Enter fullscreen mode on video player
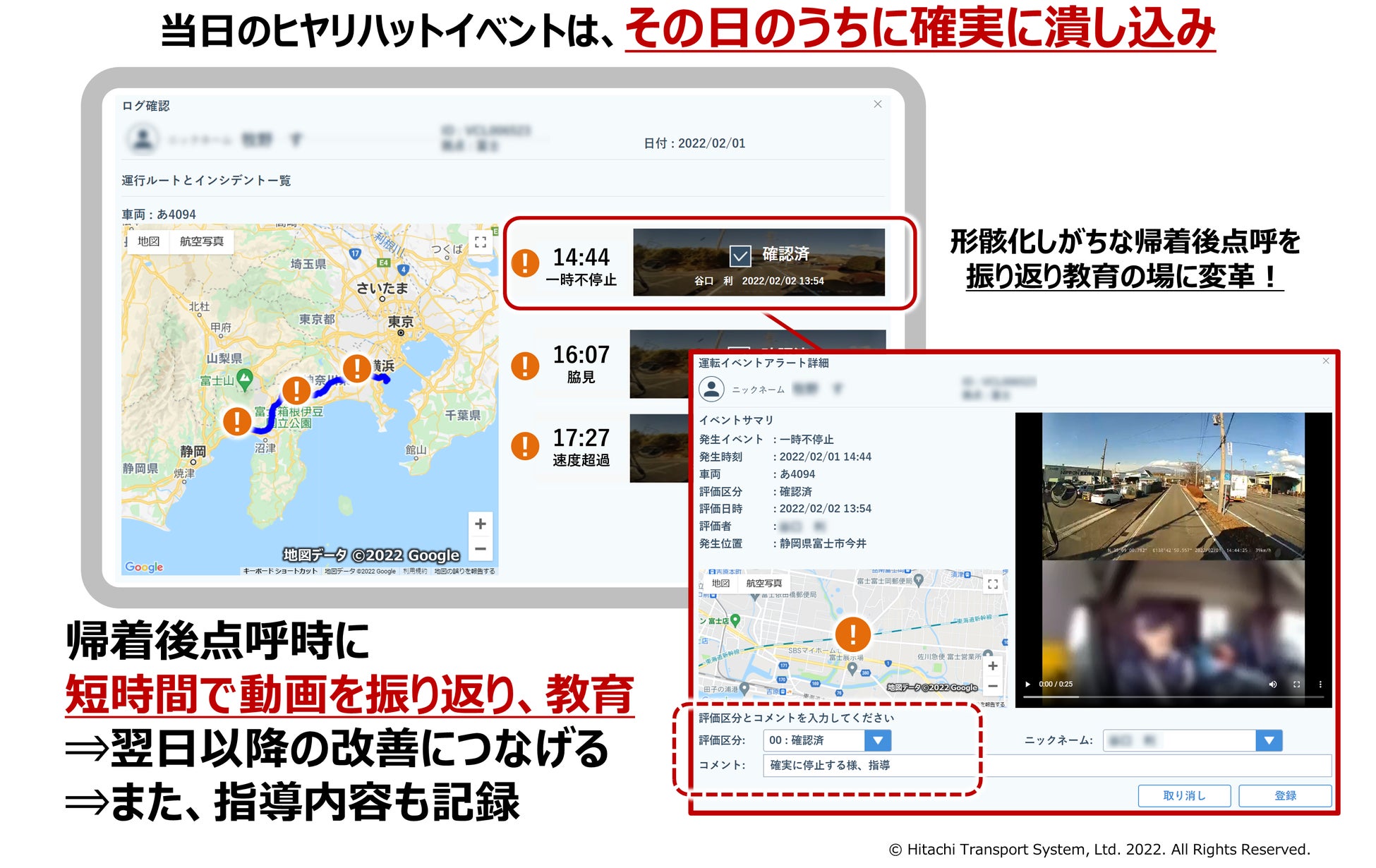Image resolution: width=1376 pixels, height=868 pixels. (1296, 684)
